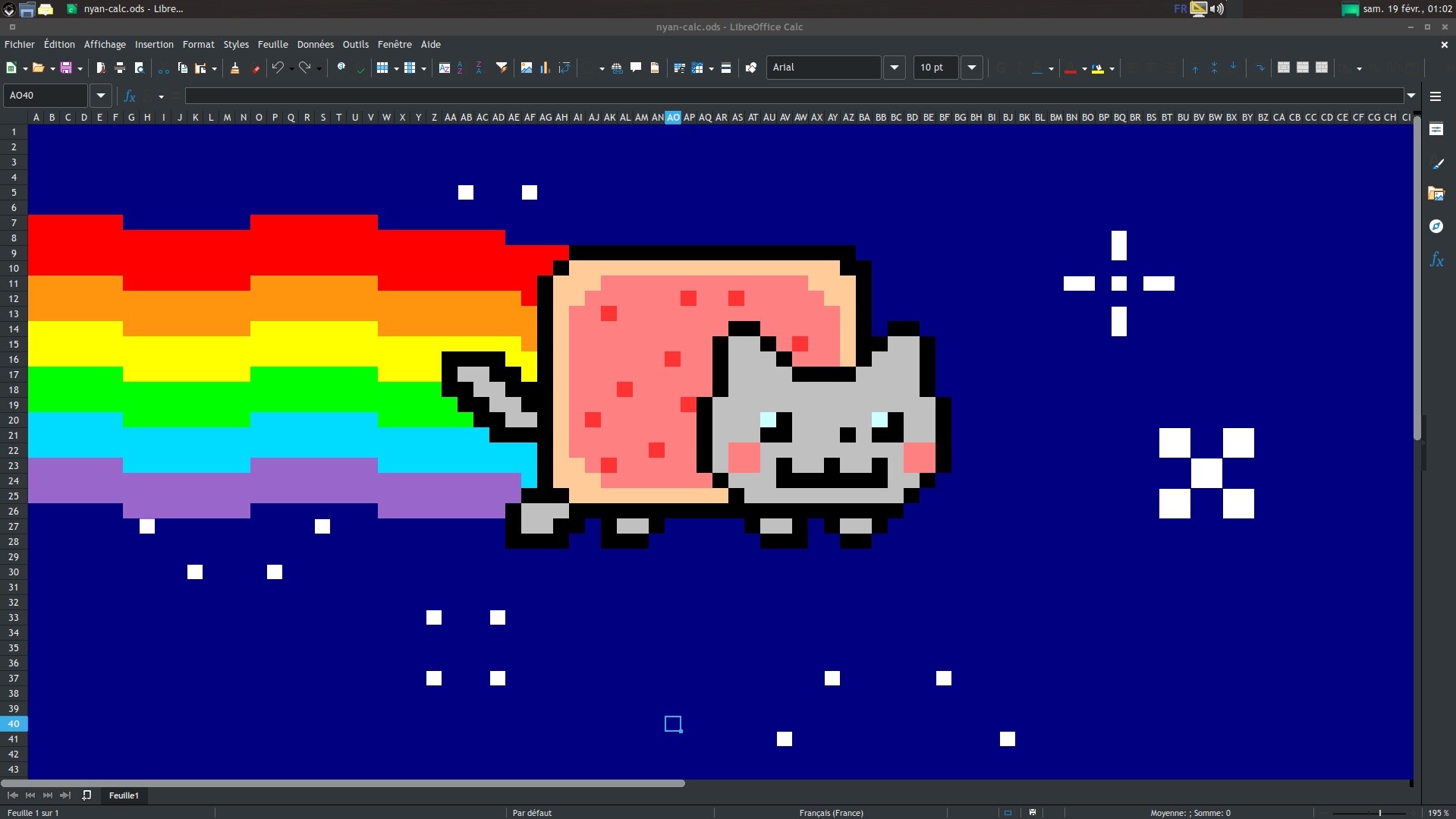Select the Clone Formatting brush
1456x819 pixels.
point(235,68)
